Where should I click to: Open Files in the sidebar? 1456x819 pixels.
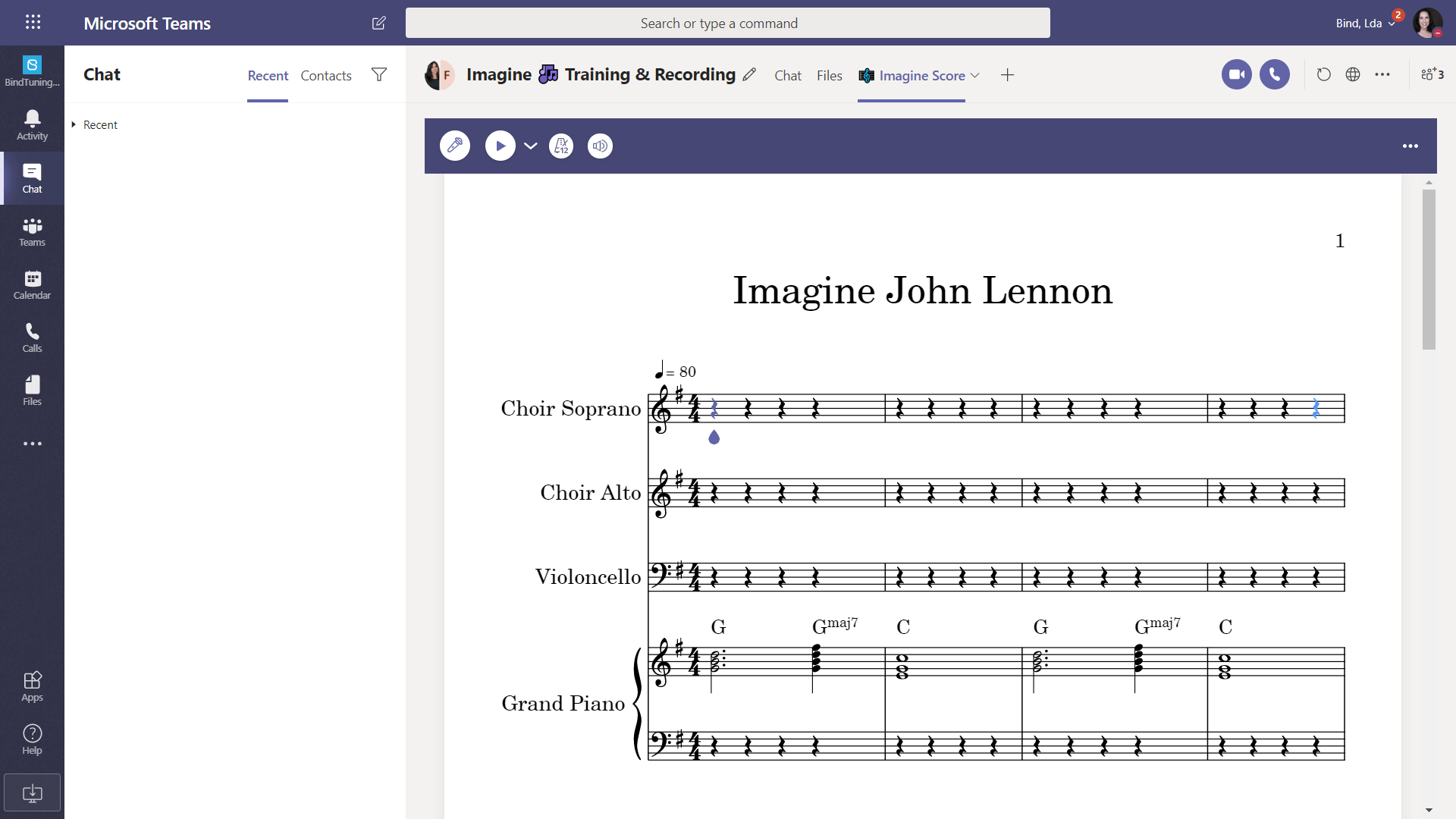tap(32, 391)
